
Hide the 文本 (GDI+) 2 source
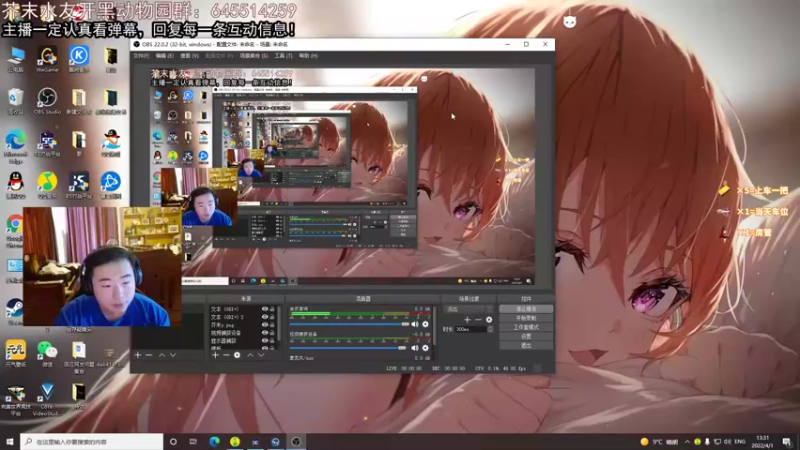coord(265,317)
